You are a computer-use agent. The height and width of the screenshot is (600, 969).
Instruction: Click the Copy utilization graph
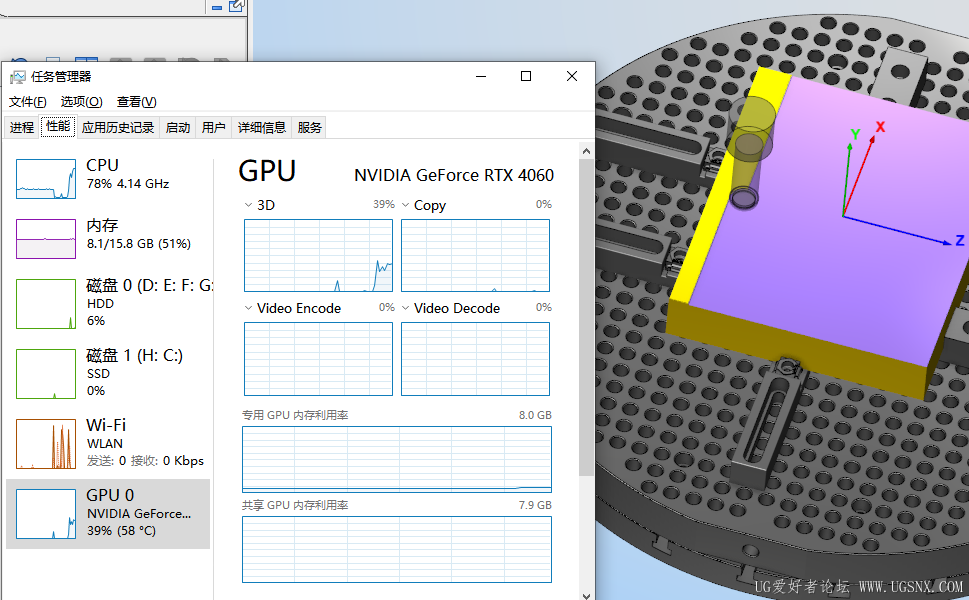[x=475, y=255]
